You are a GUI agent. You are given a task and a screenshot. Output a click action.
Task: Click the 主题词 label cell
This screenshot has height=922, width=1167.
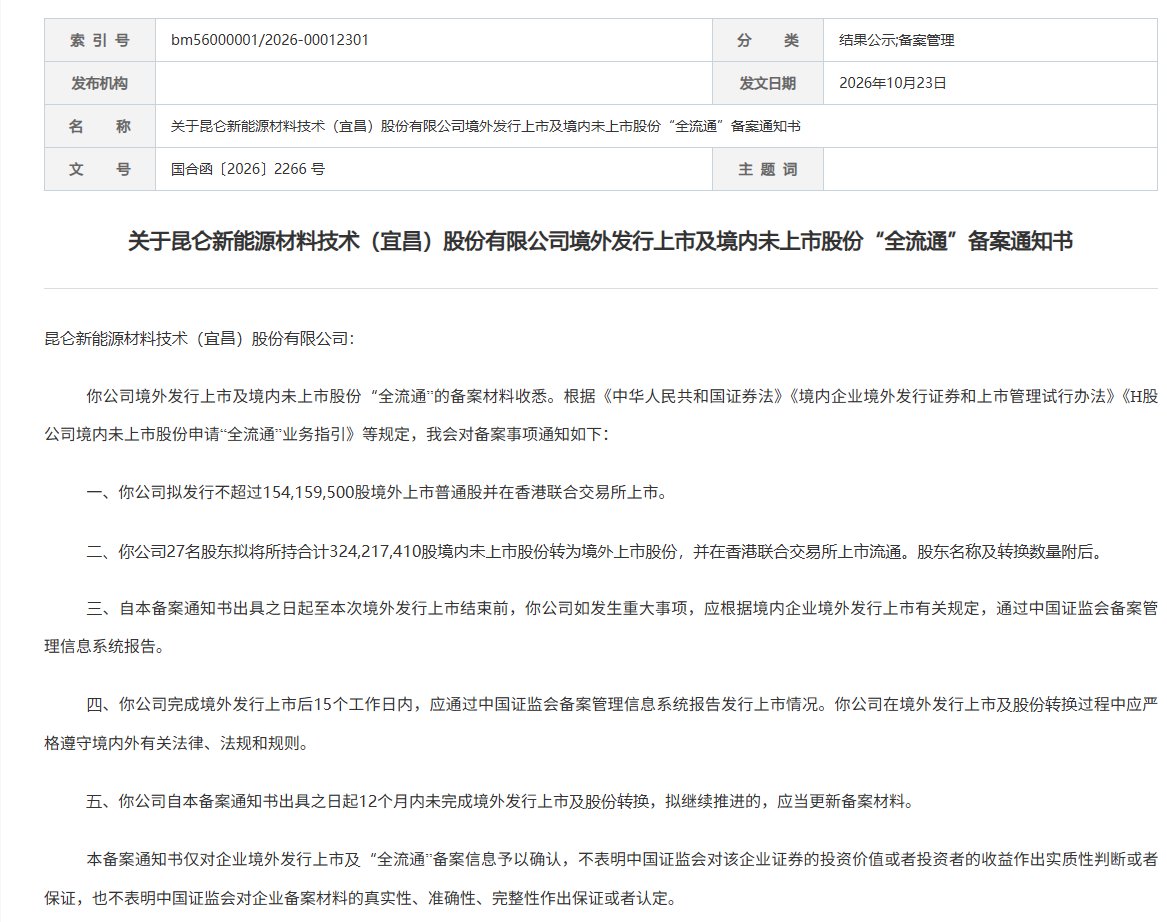pos(767,169)
